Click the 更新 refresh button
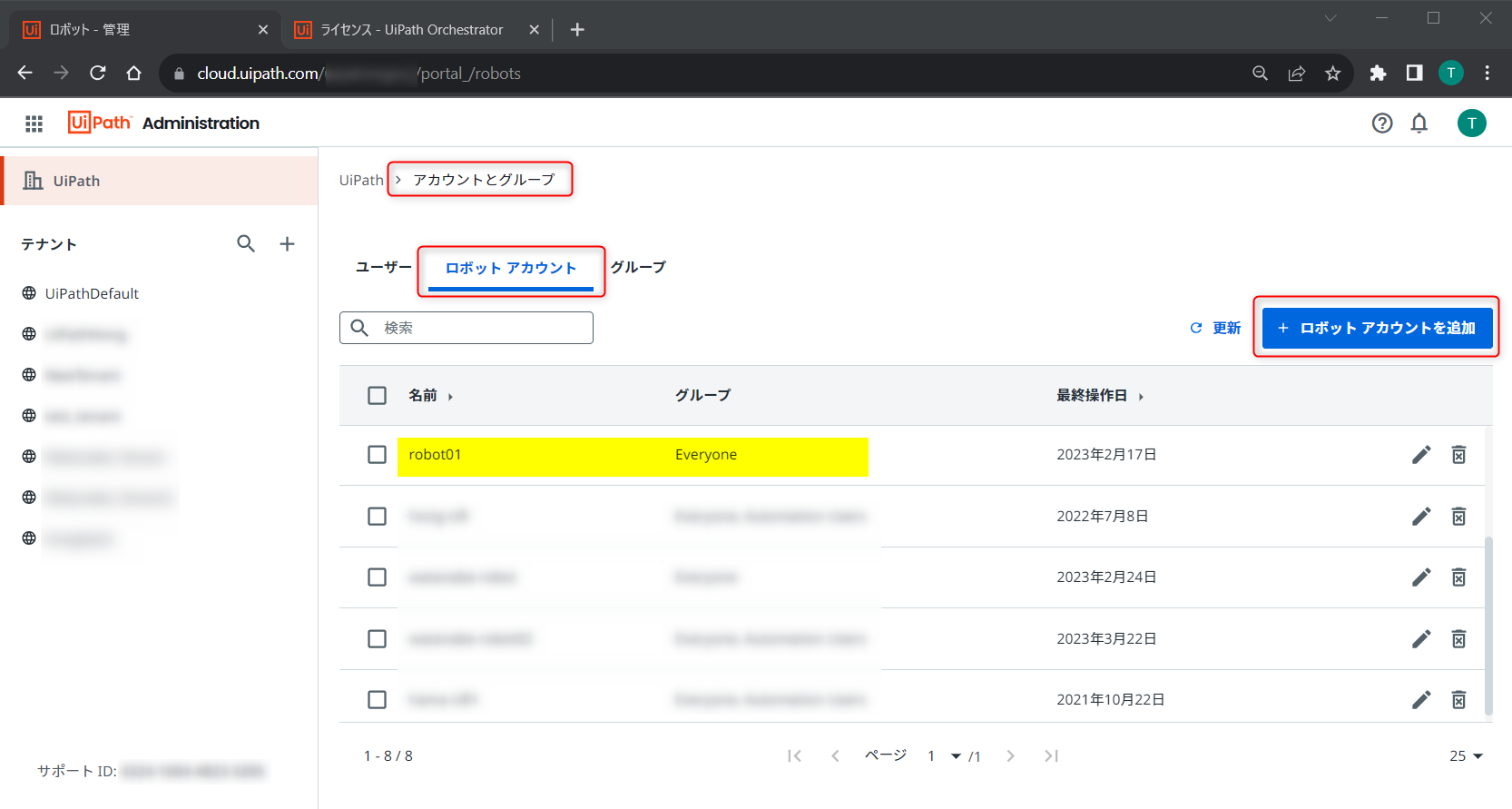The height and width of the screenshot is (809, 1512). 1215,328
